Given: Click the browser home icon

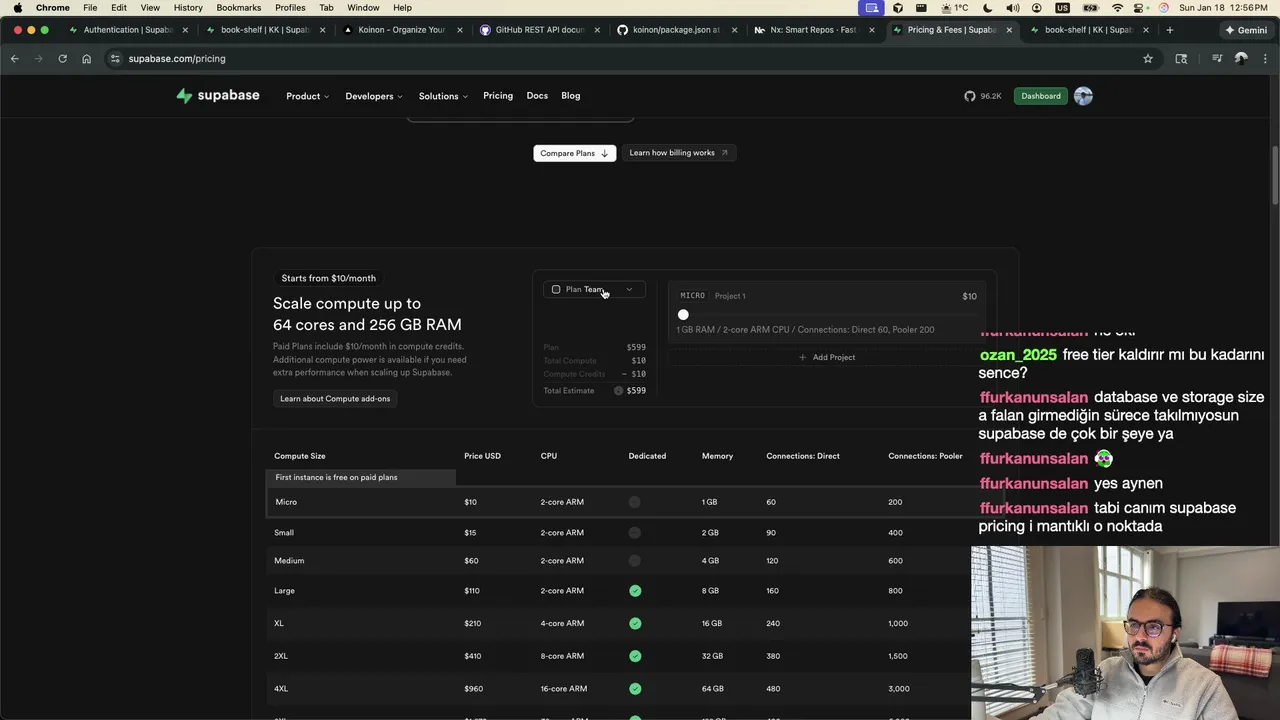Looking at the screenshot, I should tap(86, 59).
